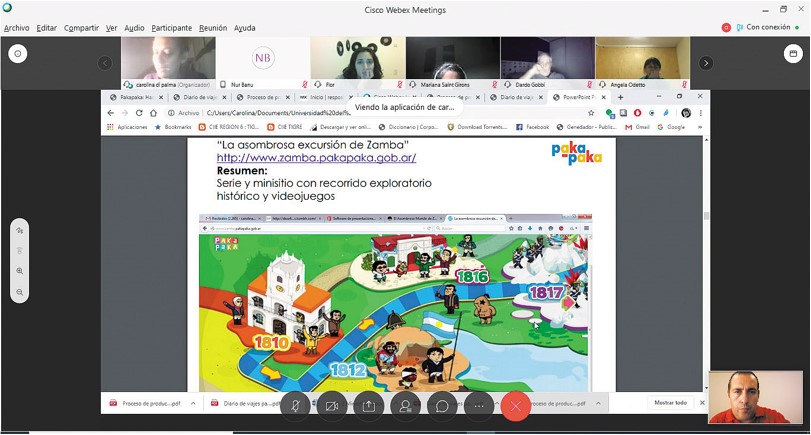Open CIIE TIGRE bookmark
This screenshot has height=435, width=811.
[x=285, y=127]
